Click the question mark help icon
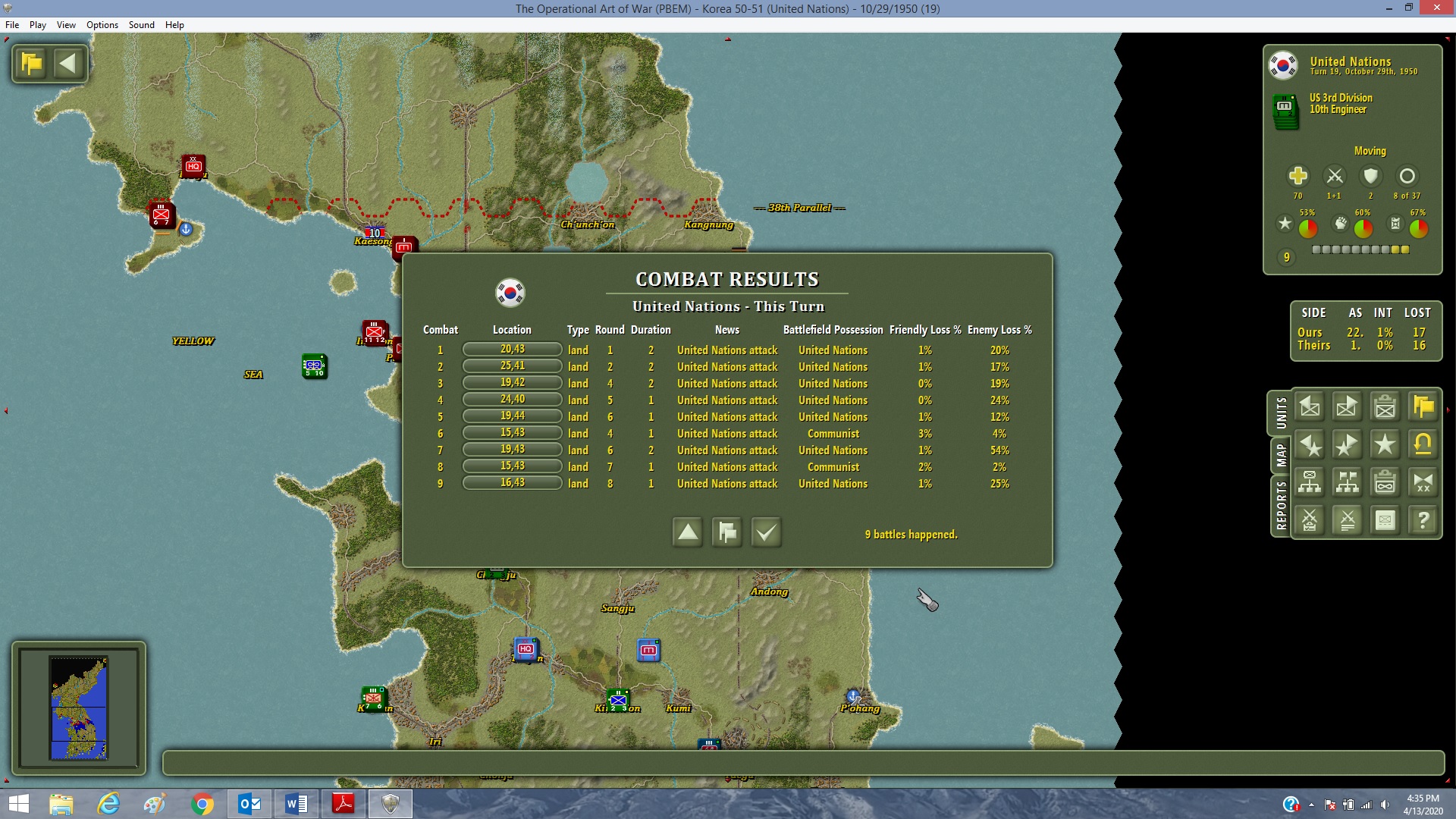The image size is (1456, 819). click(1423, 520)
